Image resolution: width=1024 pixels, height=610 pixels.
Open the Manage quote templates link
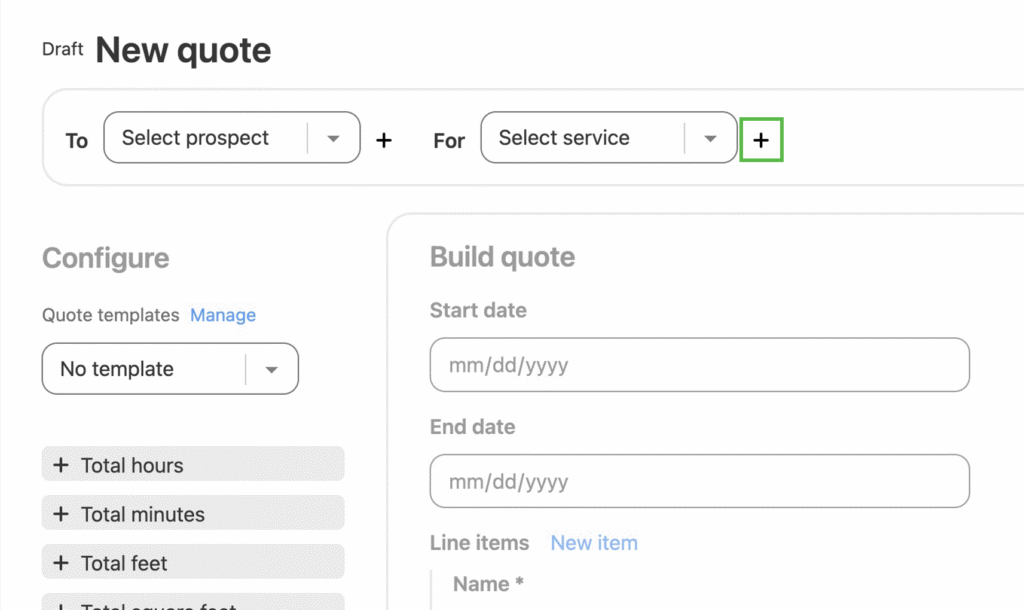(x=223, y=315)
